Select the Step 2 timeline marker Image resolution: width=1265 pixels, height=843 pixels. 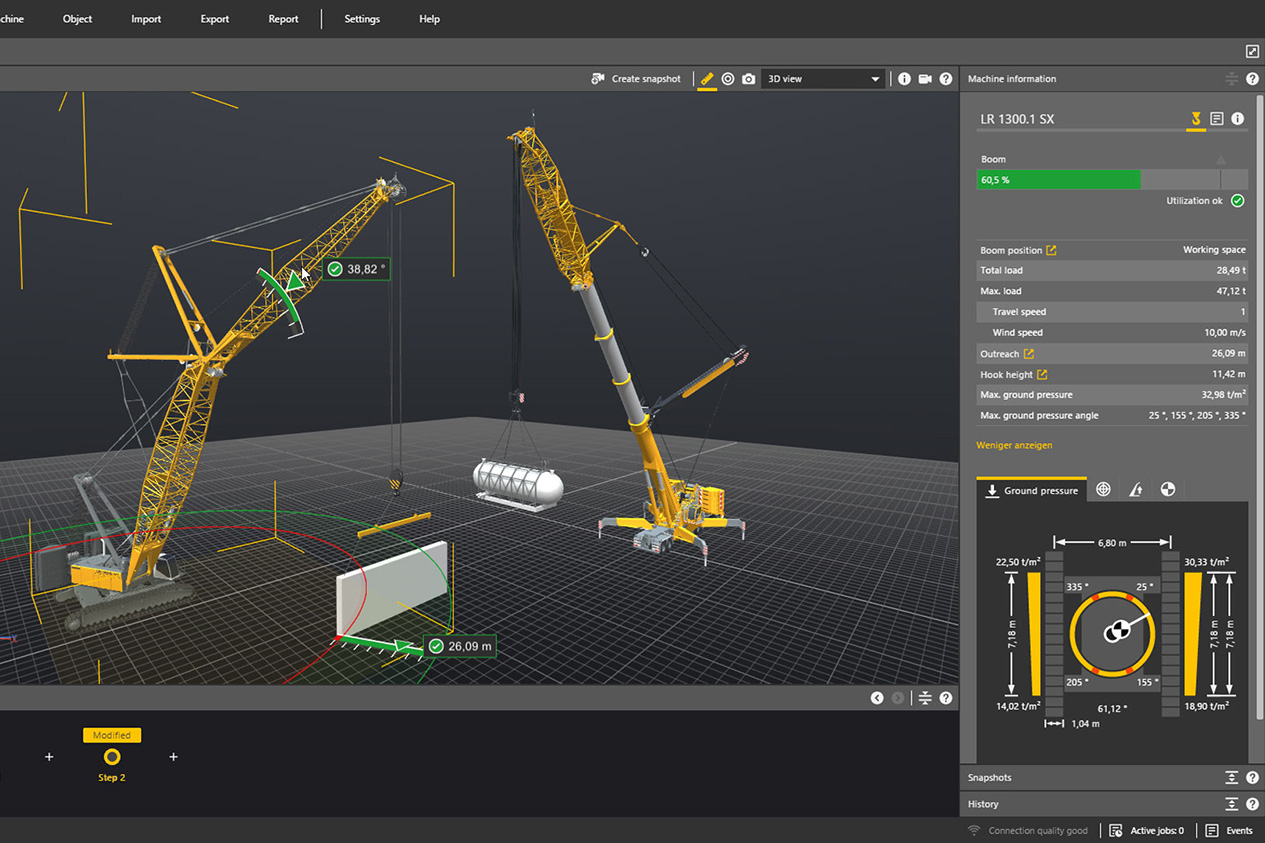point(112,757)
